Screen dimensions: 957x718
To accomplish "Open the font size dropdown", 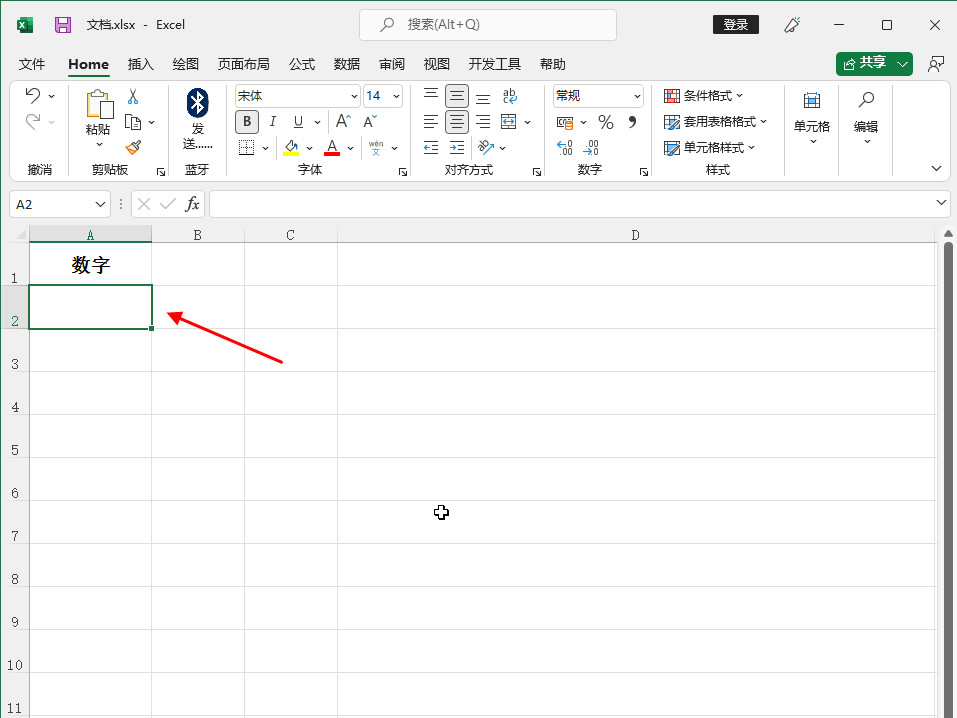I will pyautogui.click(x=396, y=96).
